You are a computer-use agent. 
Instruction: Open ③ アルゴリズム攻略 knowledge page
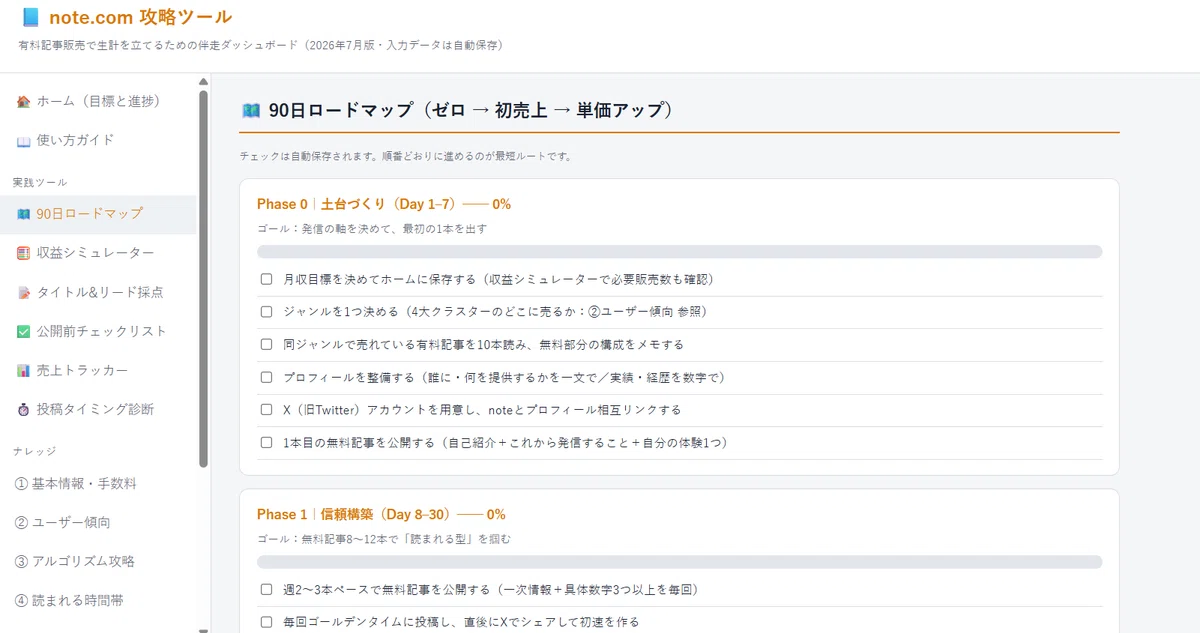coord(98,562)
